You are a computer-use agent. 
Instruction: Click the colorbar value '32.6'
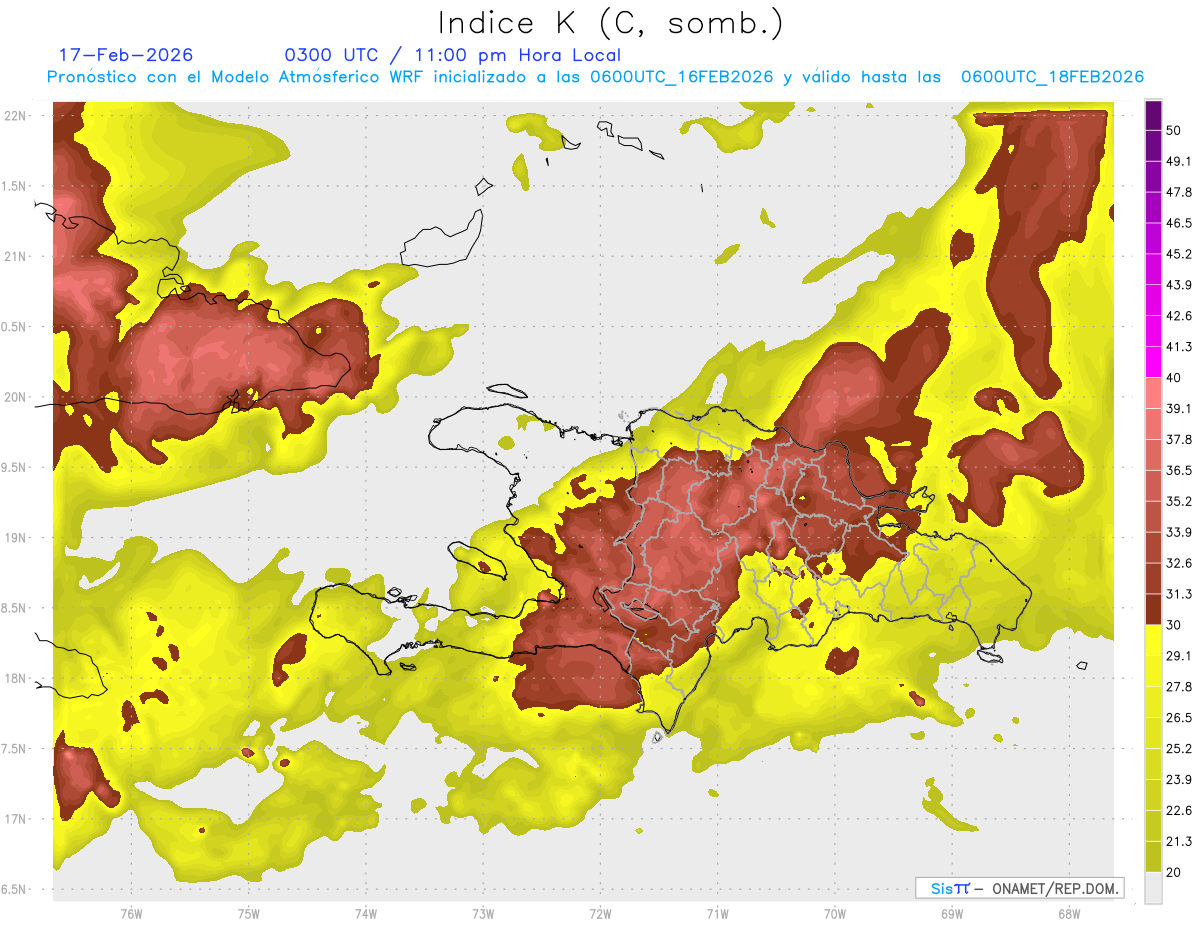click(1179, 563)
